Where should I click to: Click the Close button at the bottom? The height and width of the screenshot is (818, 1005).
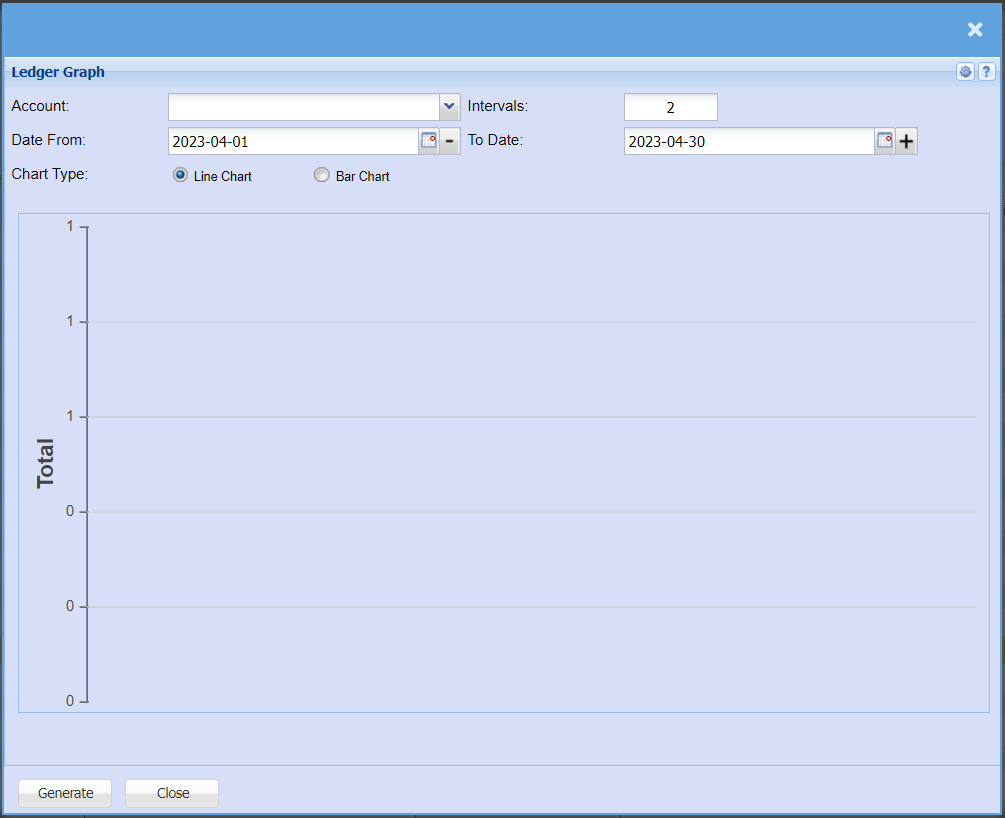pos(172,793)
